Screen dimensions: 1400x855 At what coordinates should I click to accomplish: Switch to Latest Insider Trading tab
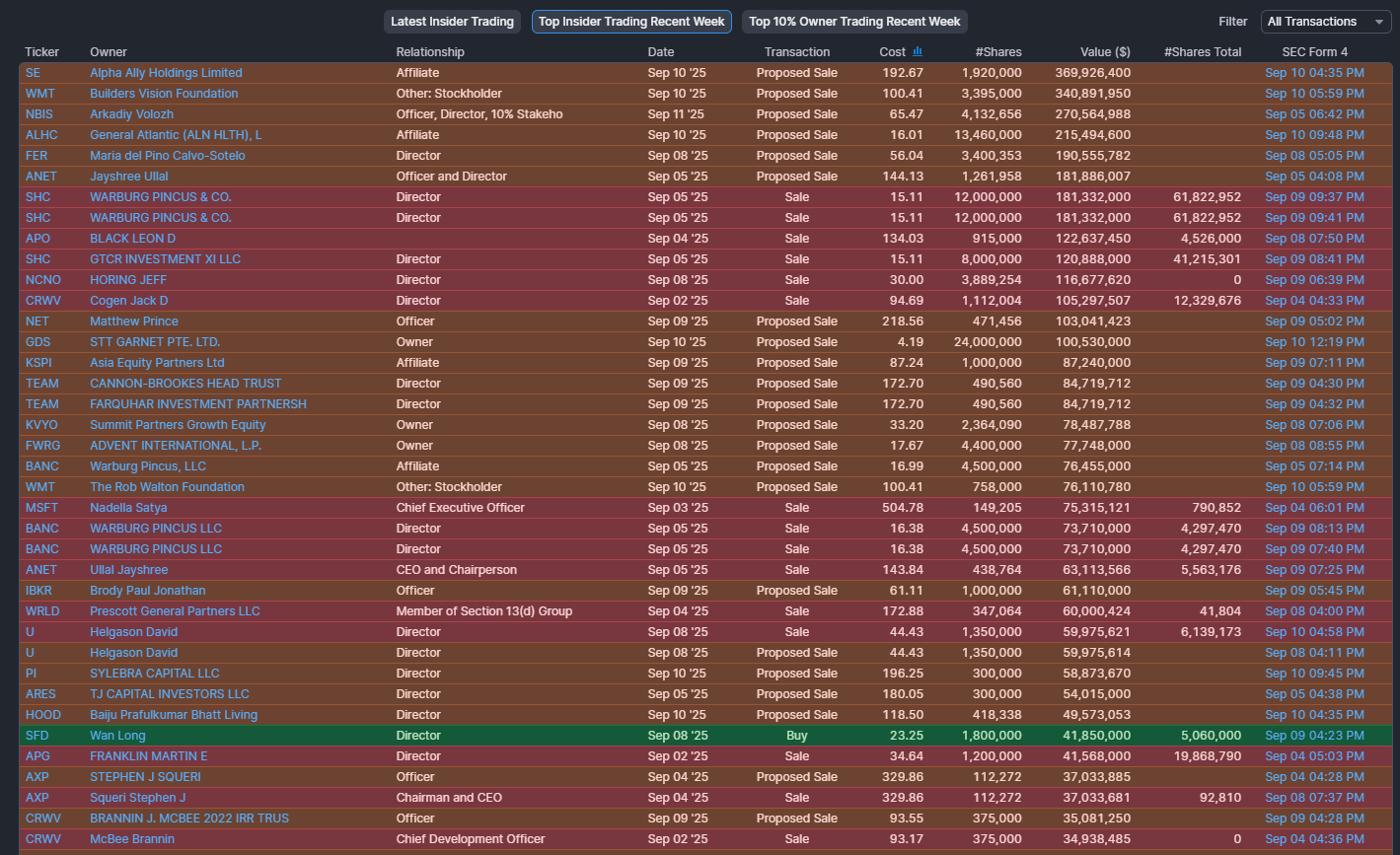click(x=452, y=22)
